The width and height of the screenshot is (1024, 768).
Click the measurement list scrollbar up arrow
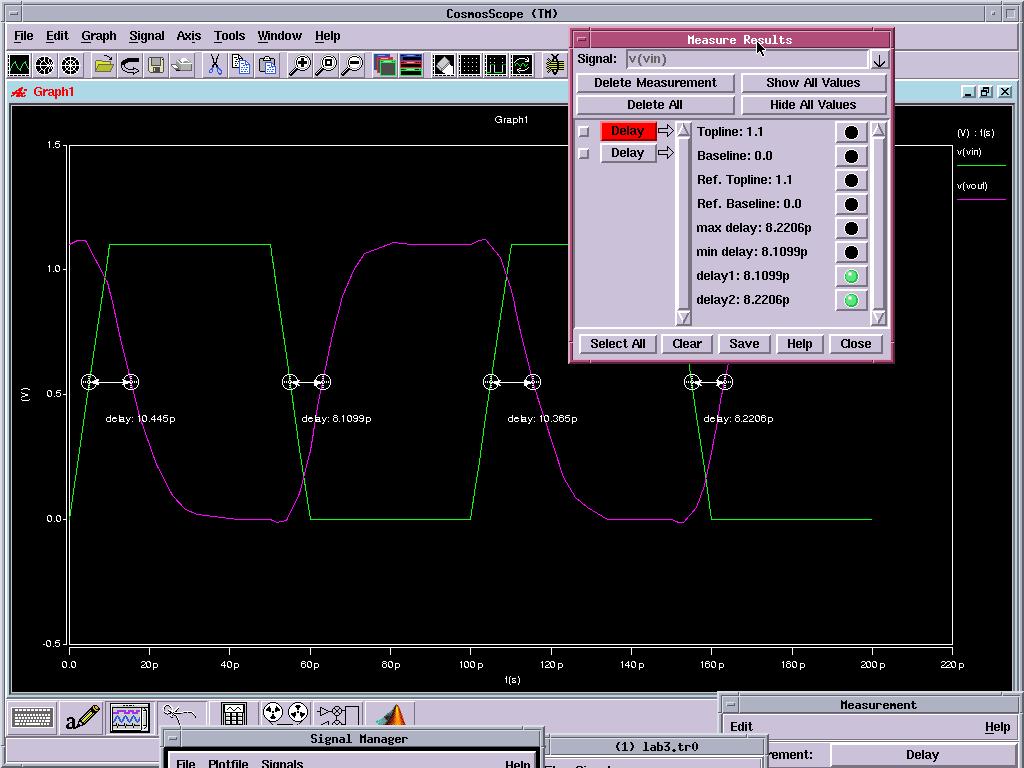[x=683, y=130]
